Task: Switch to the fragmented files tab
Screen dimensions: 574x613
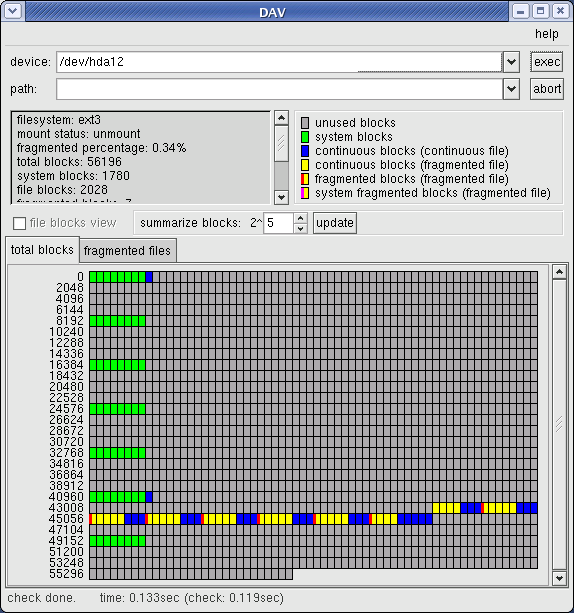Action: tap(127, 251)
